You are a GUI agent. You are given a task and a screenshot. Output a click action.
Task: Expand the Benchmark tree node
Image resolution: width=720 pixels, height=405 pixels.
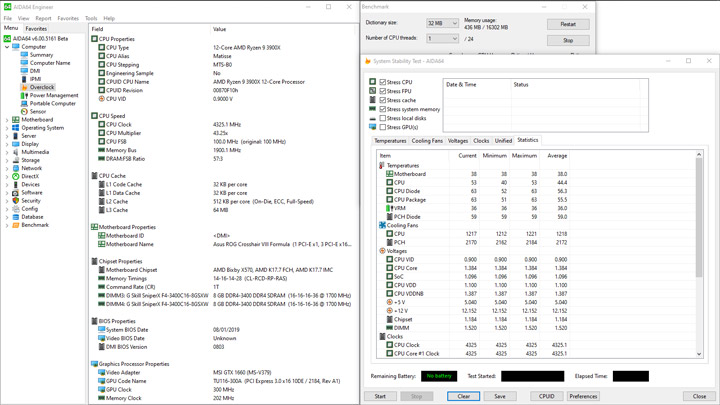click(7, 225)
